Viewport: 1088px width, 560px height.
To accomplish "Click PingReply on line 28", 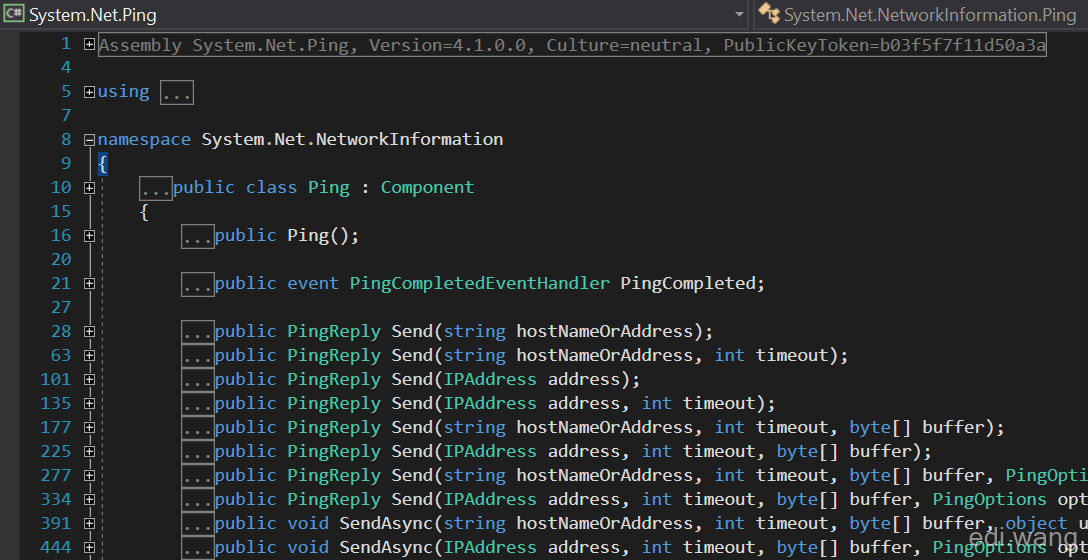I will coord(334,331).
